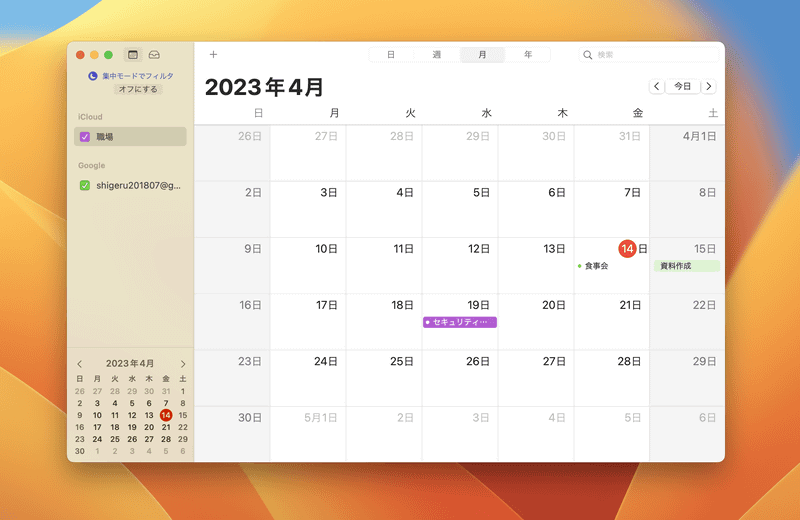
Task: Switch to 月 month view tab
Action: [482, 55]
